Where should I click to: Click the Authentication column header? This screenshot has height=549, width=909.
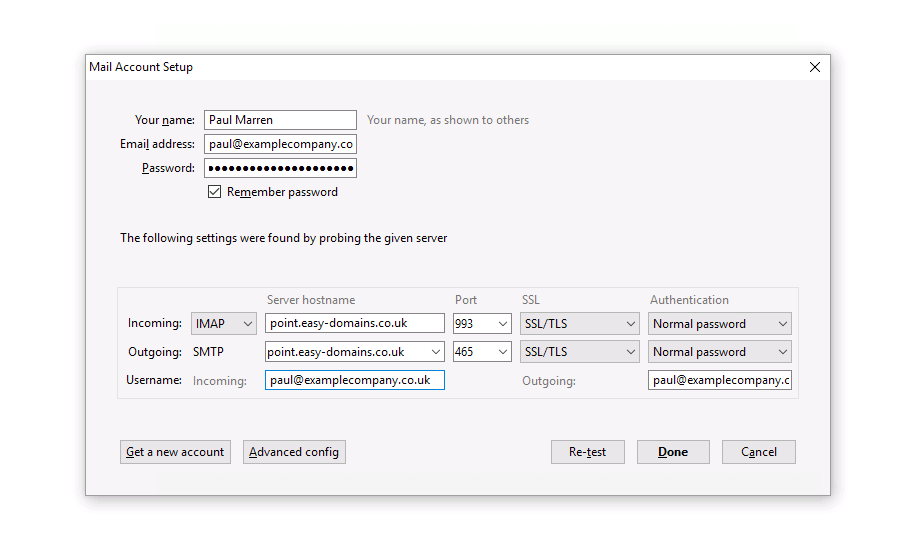pyautogui.click(x=689, y=300)
